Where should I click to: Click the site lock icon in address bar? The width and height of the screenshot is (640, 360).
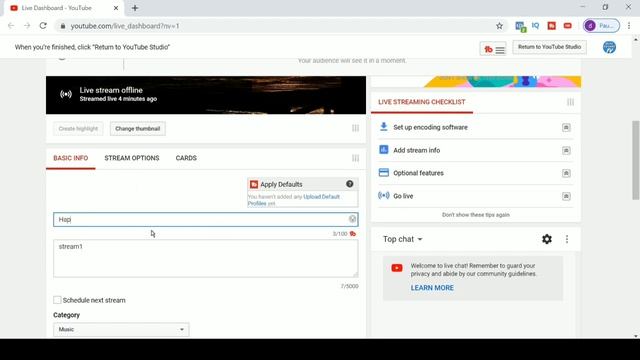tap(62, 26)
